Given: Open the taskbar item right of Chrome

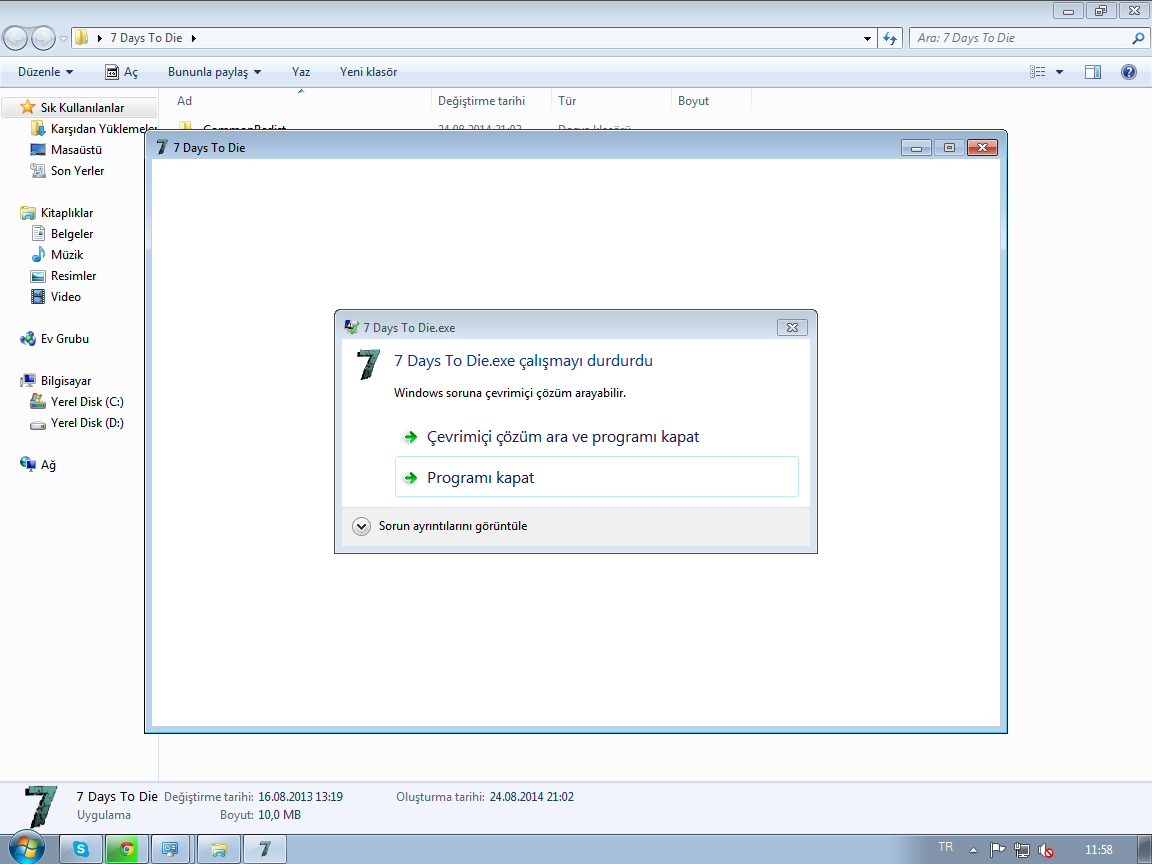Looking at the screenshot, I should point(170,849).
